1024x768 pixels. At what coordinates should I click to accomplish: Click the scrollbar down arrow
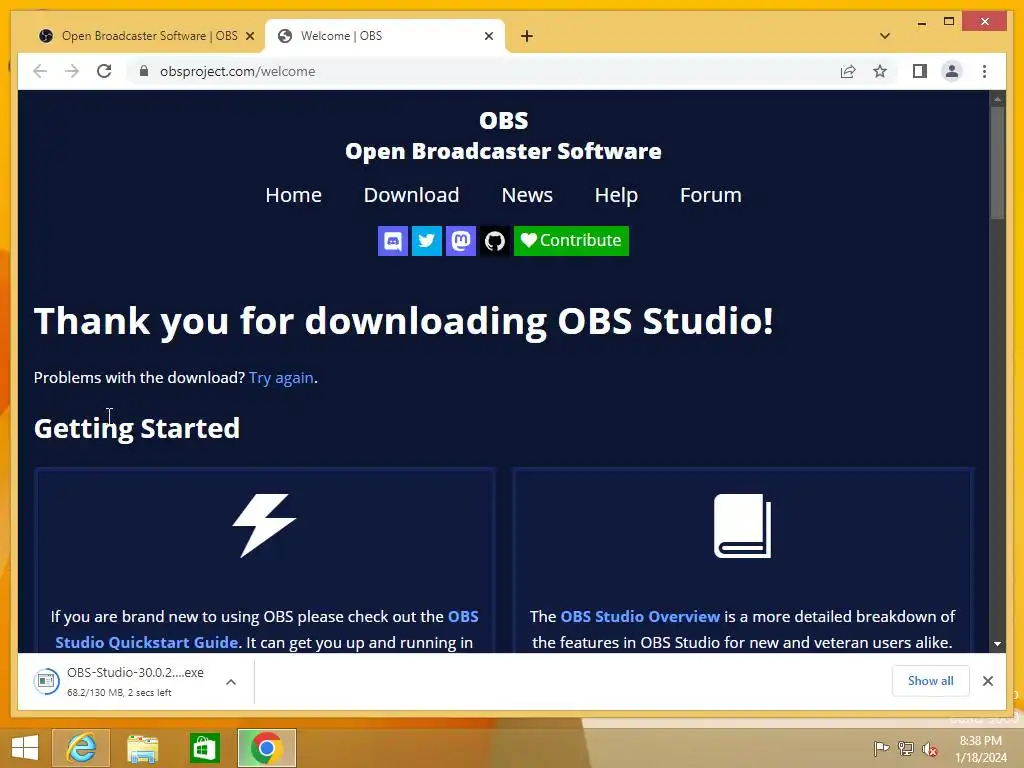pos(997,644)
